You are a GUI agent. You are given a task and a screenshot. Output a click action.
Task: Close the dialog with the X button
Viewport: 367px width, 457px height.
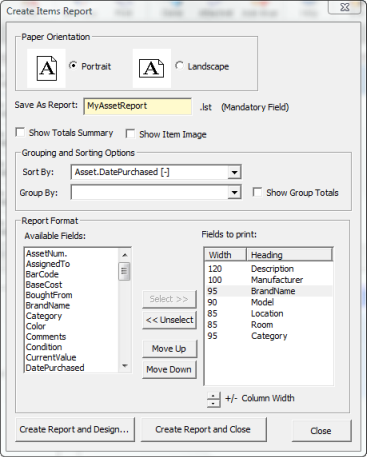345,7
